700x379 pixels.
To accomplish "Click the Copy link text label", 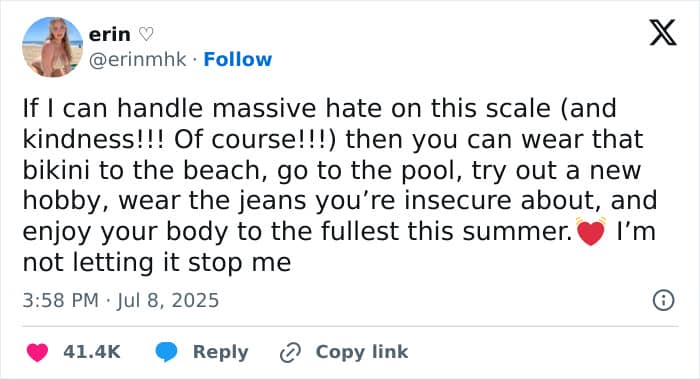I will (362, 352).
